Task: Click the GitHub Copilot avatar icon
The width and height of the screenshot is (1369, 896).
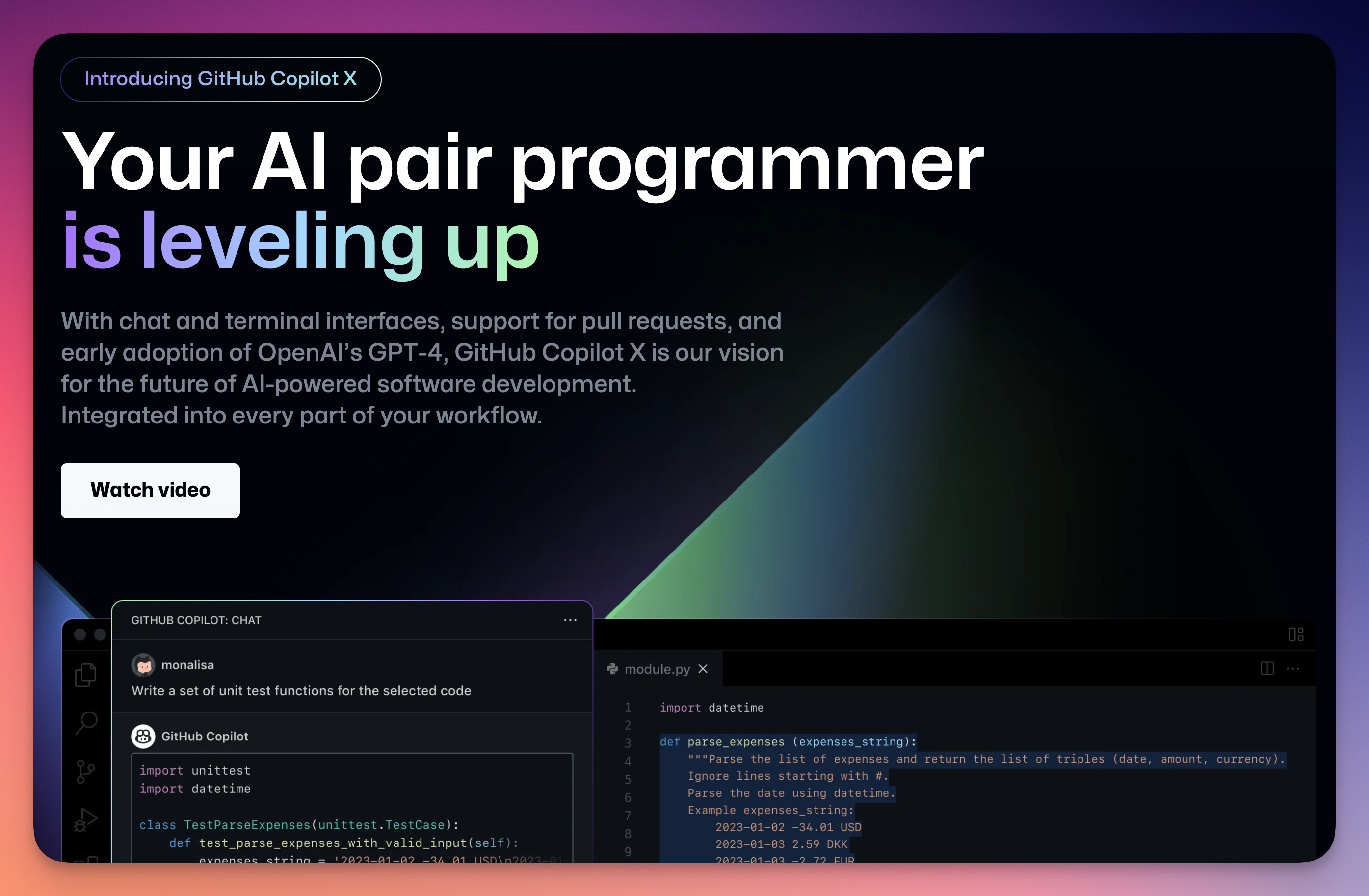Action: 143,736
